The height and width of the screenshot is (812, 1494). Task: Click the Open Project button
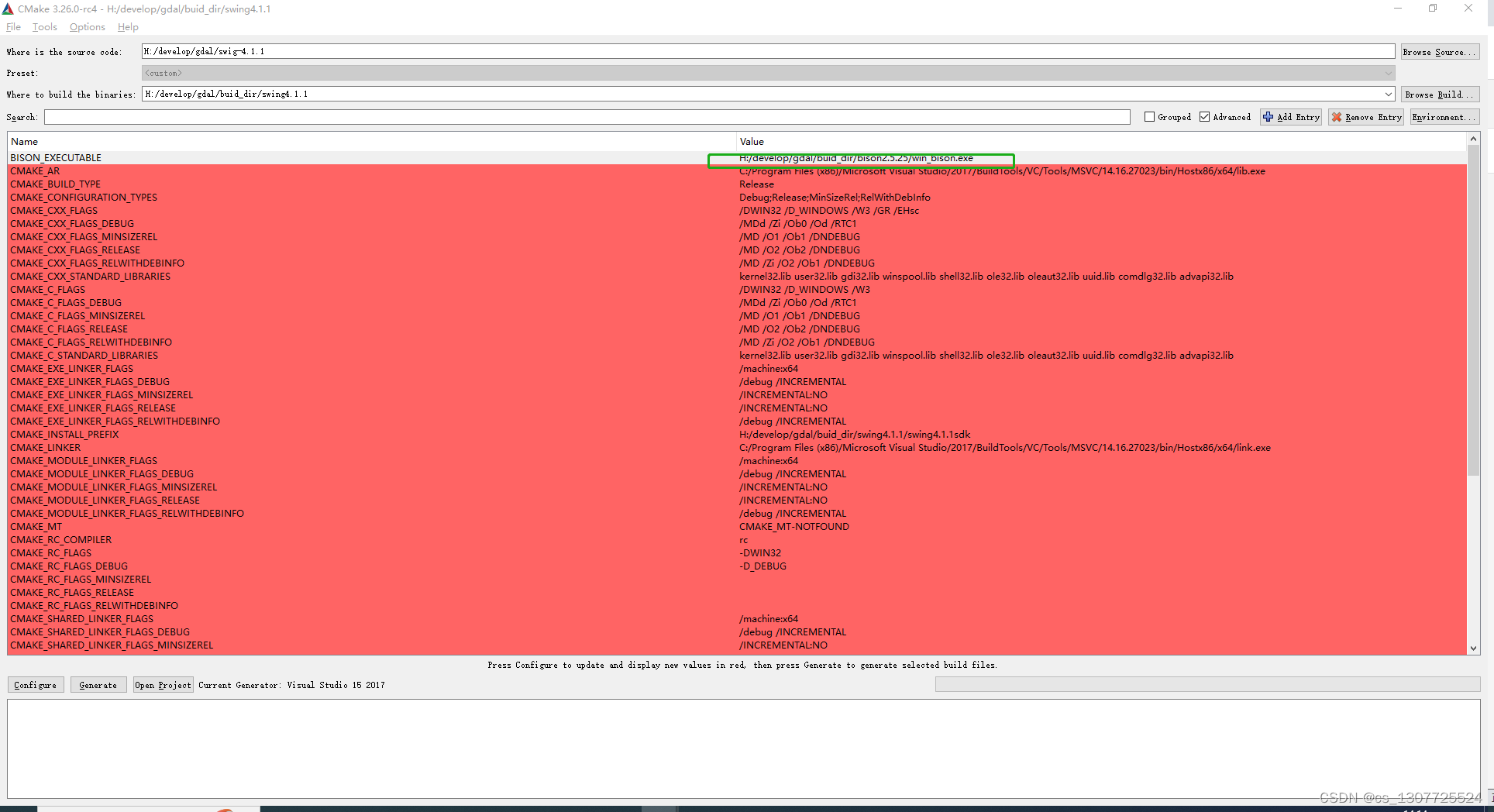click(x=163, y=685)
